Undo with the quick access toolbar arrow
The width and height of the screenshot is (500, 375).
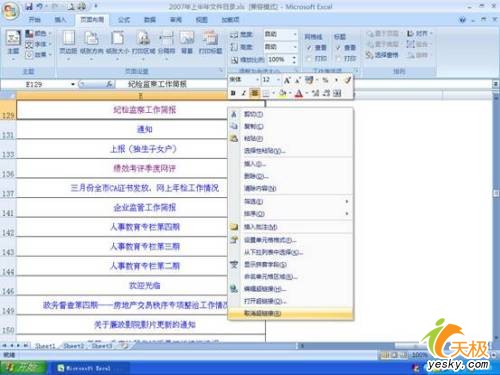pos(39,6)
